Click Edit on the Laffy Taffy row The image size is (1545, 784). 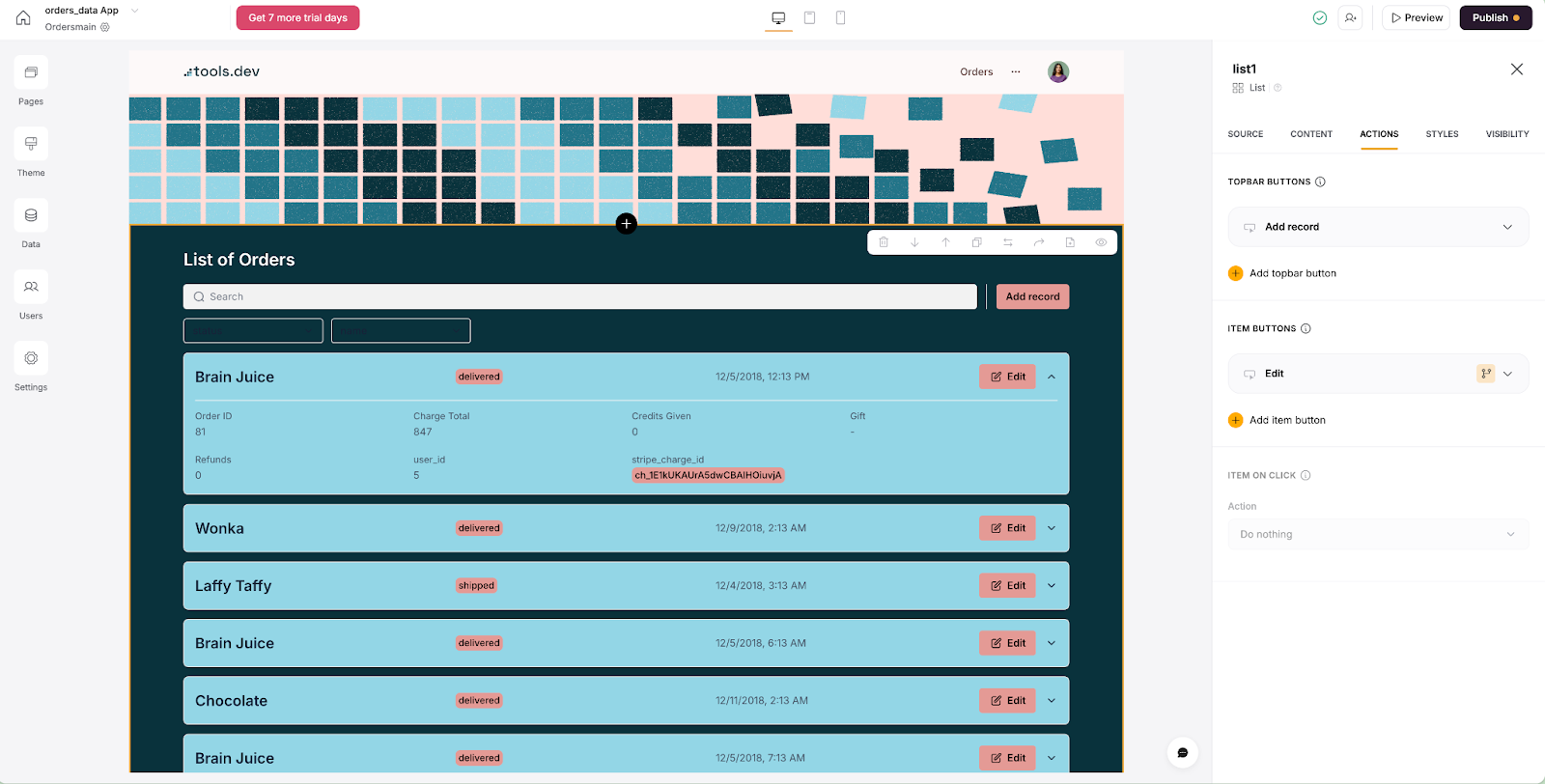[1007, 585]
